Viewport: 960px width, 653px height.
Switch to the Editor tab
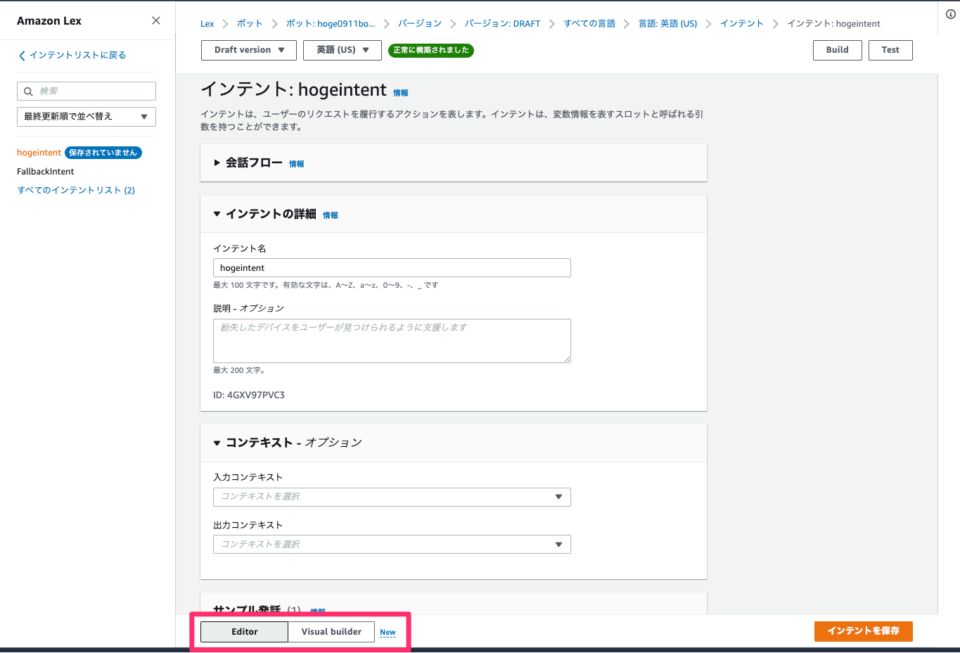(244, 632)
